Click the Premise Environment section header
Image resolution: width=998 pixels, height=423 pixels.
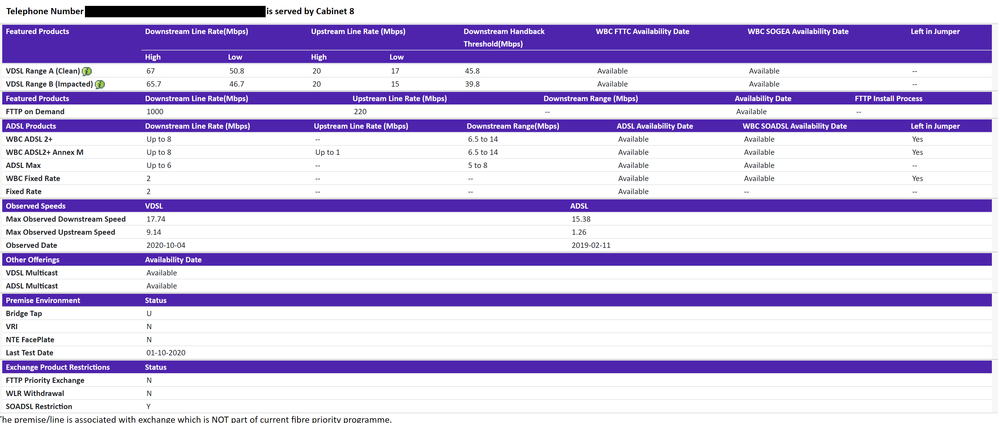pyautogui.click(x=43, y=300)
